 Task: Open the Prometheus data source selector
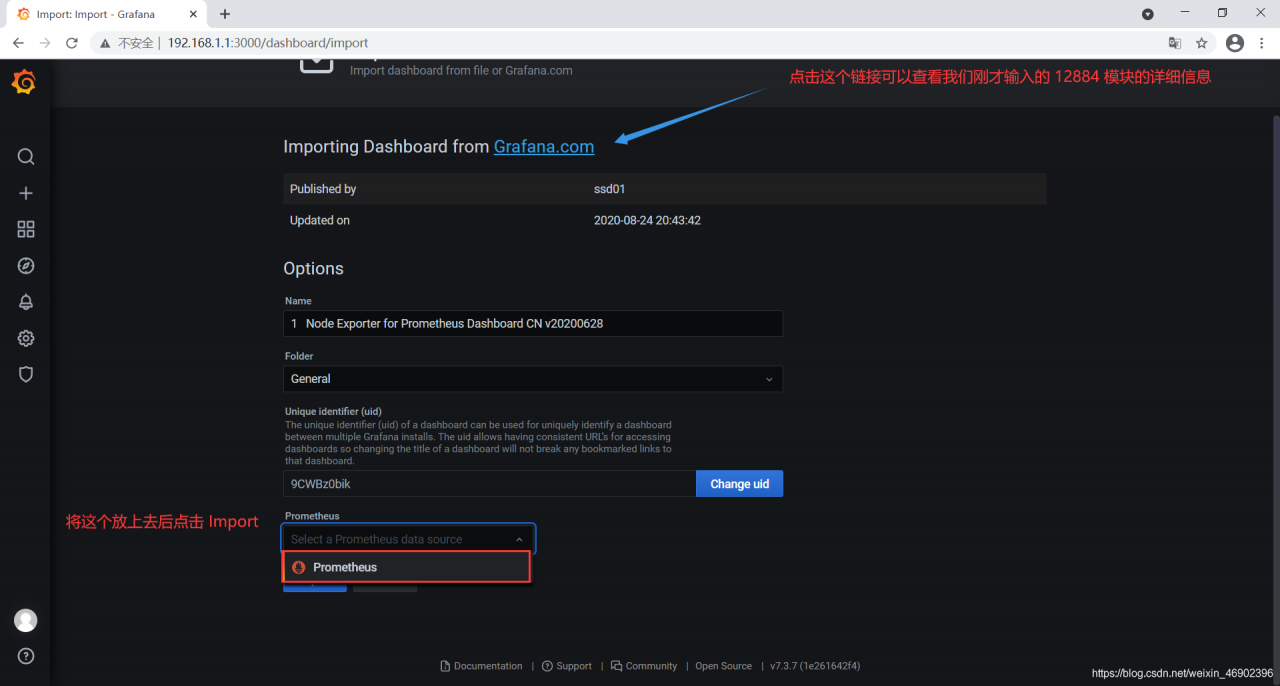click(x=409, y=539)
